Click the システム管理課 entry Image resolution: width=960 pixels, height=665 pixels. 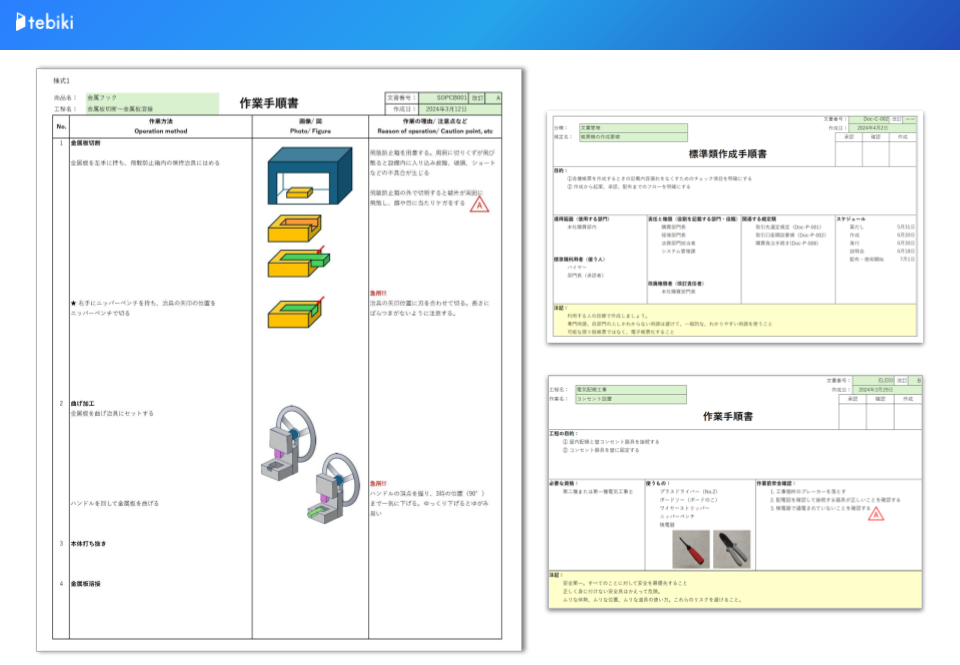pos(678,251)
